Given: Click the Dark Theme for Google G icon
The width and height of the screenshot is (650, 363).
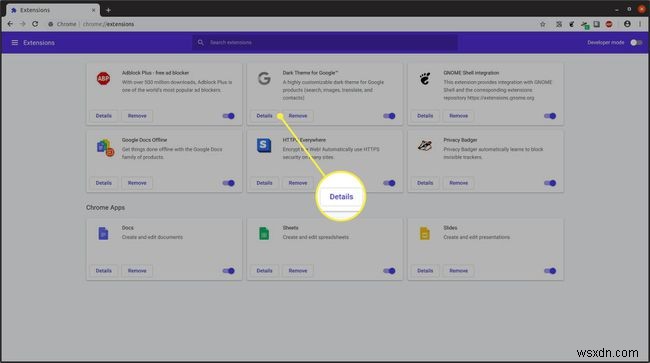Looking at the screenshot, I should [264, 78].
